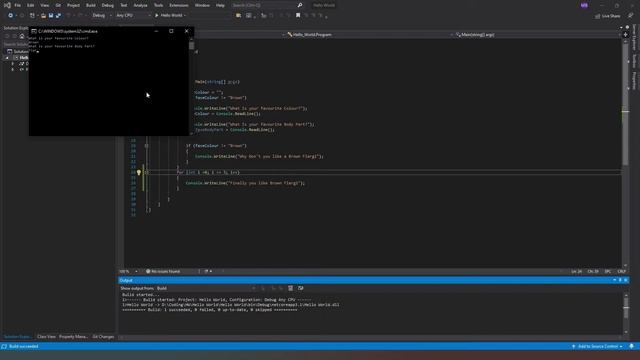Switch to the Class View tab
Screen dimensions: 640x360
click(46, 337)
